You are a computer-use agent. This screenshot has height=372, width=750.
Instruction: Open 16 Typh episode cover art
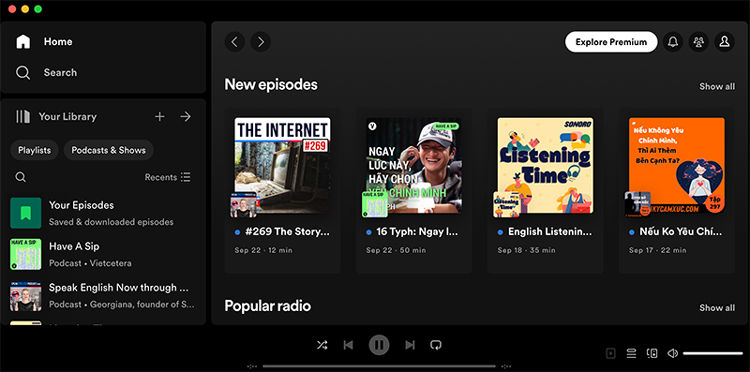click(414, 165)
